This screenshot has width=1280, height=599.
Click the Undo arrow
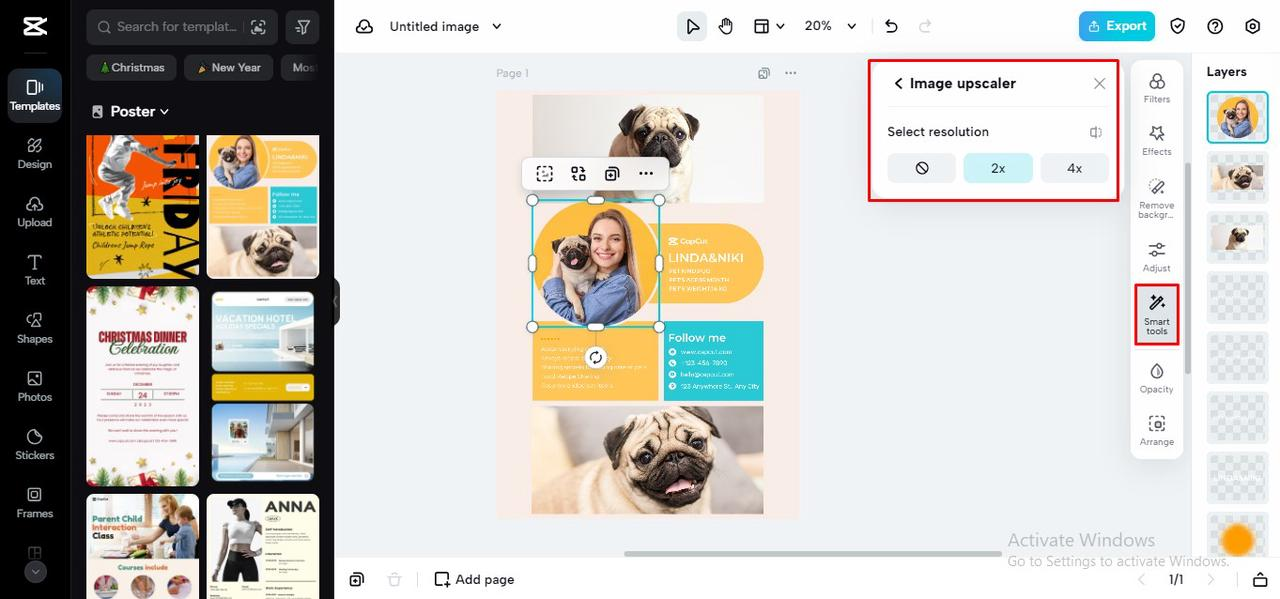click(891, 26)
